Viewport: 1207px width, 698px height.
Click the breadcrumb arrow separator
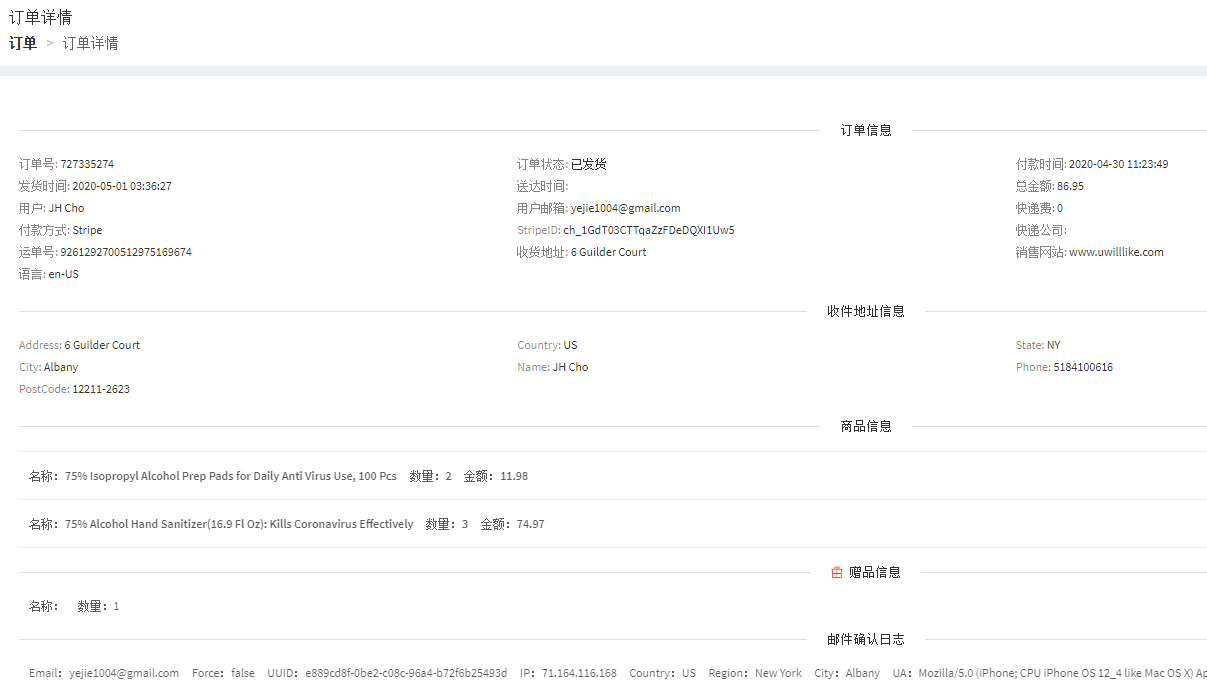tap(50, 43)
